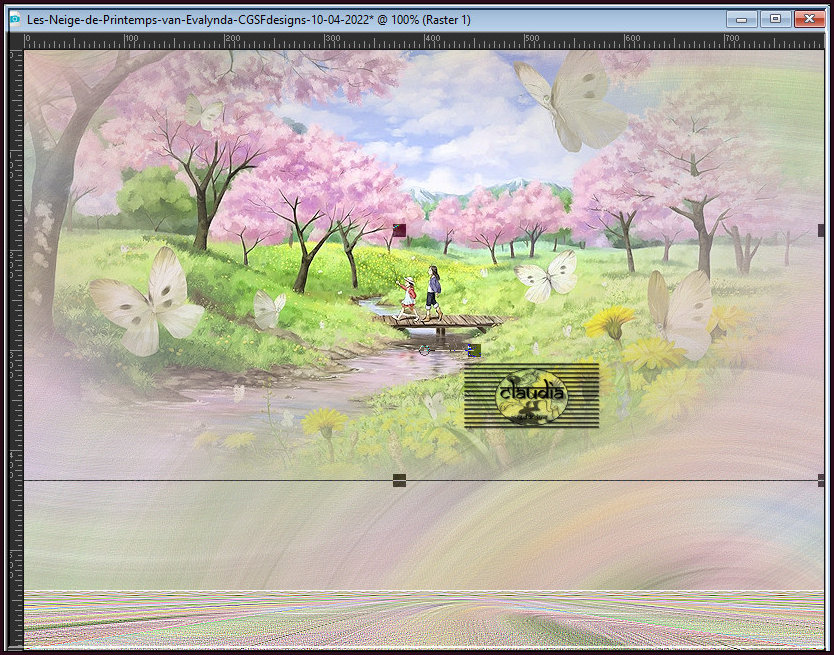Click the circular rotation pivot point

tap(424, 350)
